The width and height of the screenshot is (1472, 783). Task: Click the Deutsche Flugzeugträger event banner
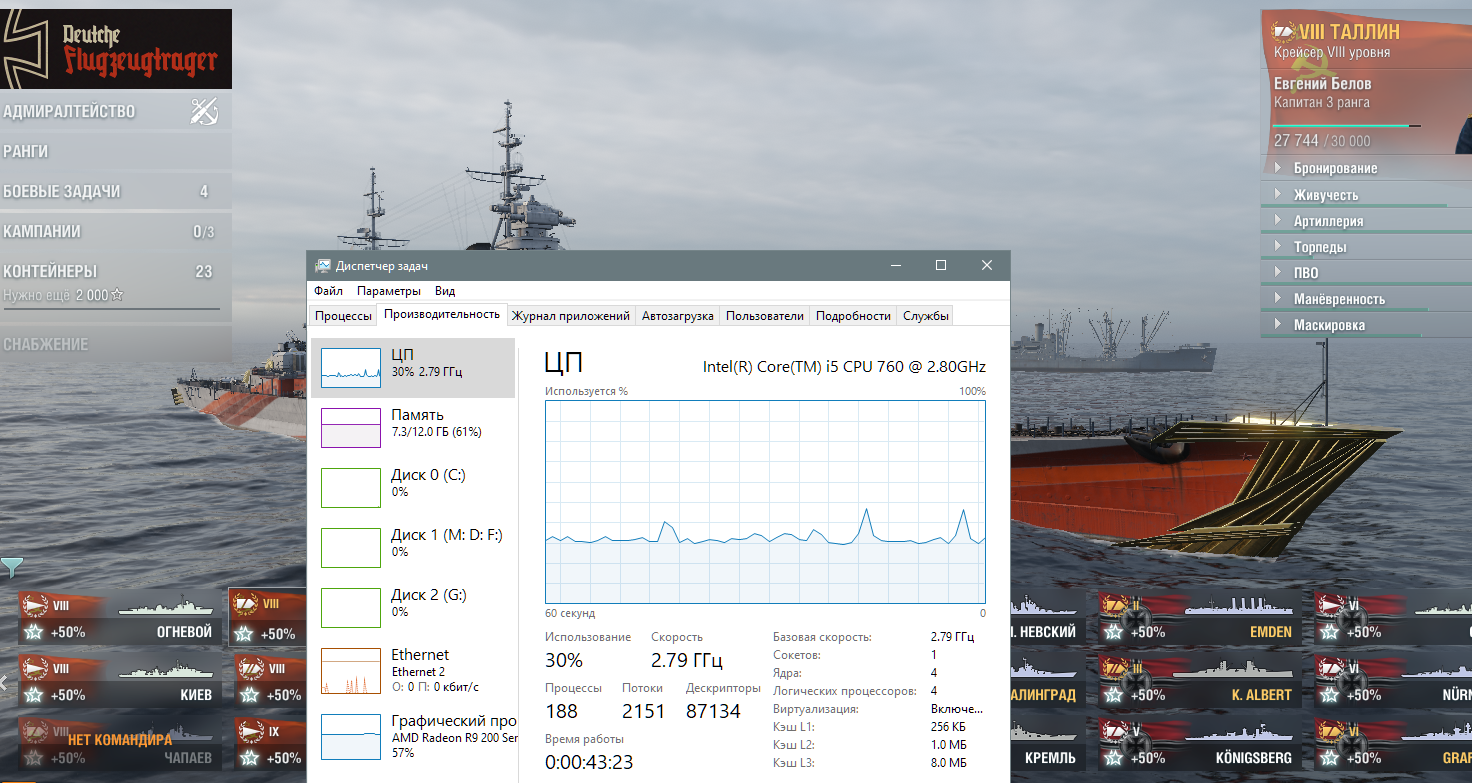[x=116, y=49]
